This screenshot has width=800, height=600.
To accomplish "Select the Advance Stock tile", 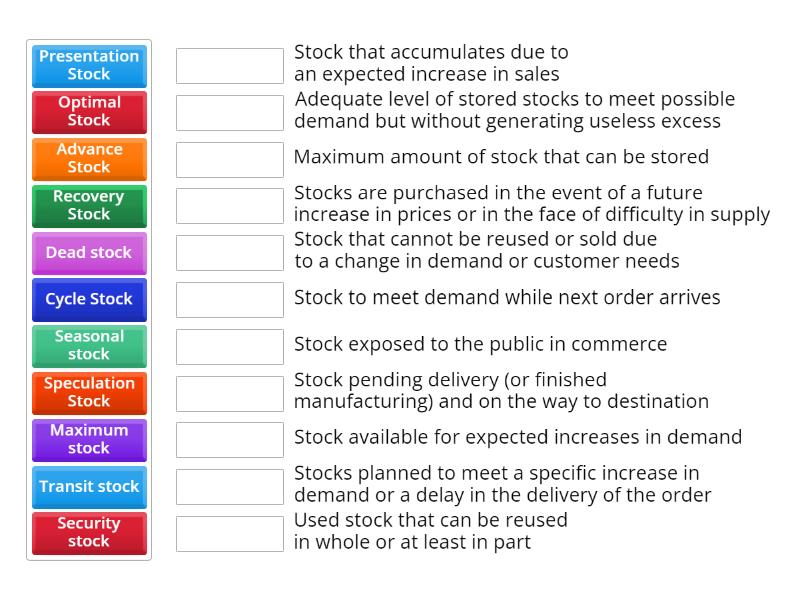I will tap(89, 159).
